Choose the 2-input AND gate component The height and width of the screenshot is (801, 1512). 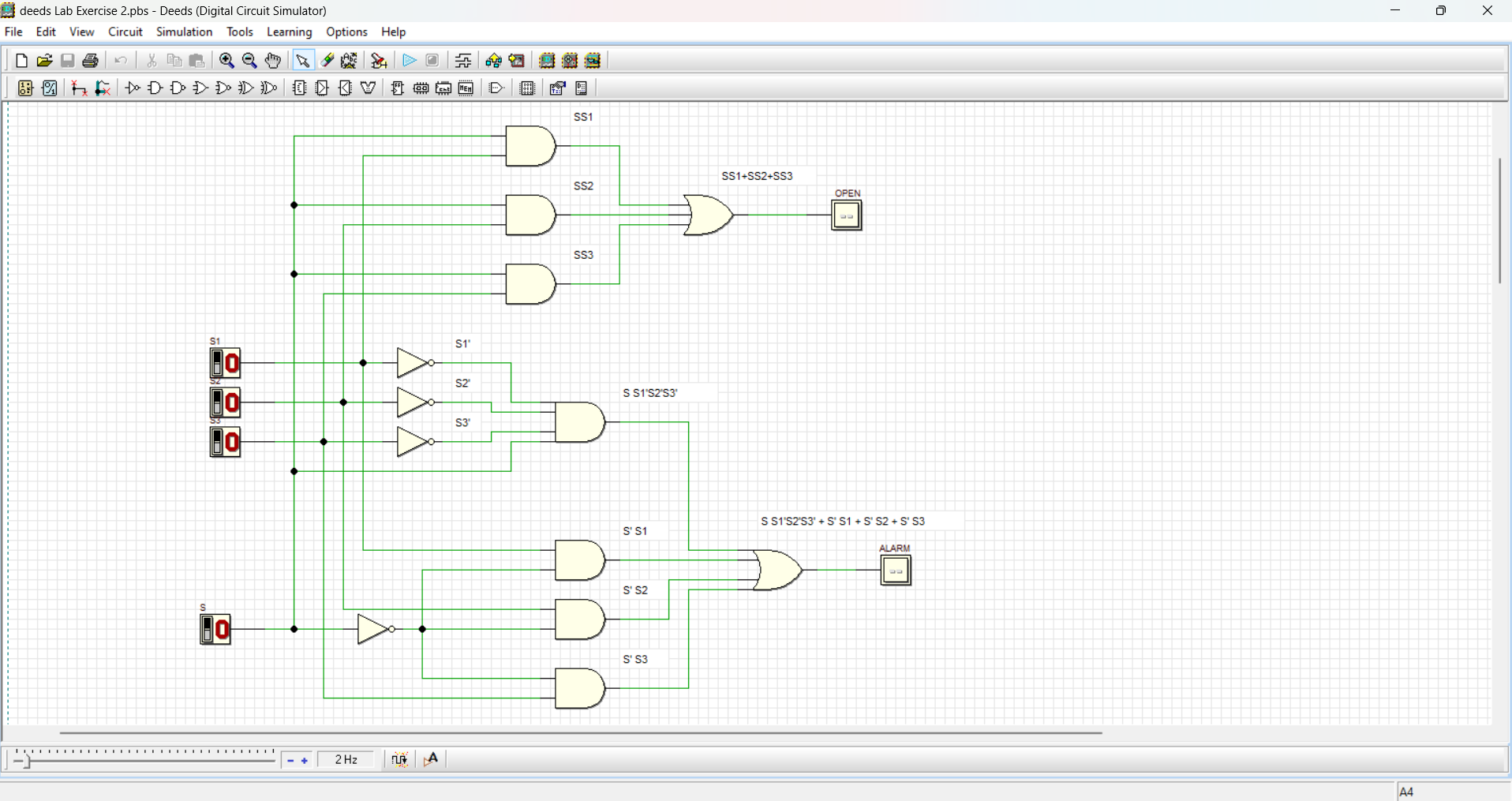coord(155,88)
